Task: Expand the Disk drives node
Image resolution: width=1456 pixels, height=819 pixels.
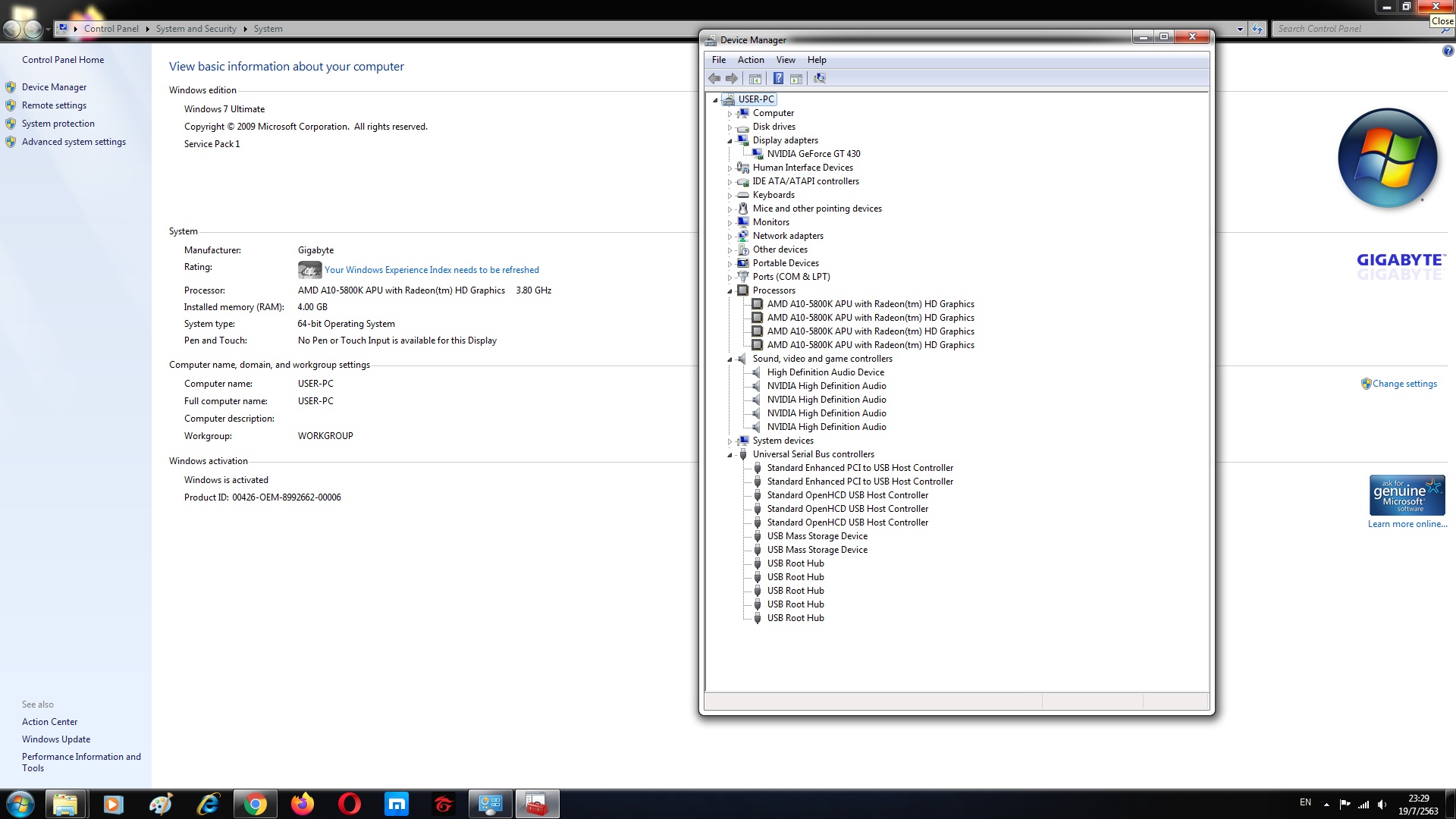Action: coord(730,127)
